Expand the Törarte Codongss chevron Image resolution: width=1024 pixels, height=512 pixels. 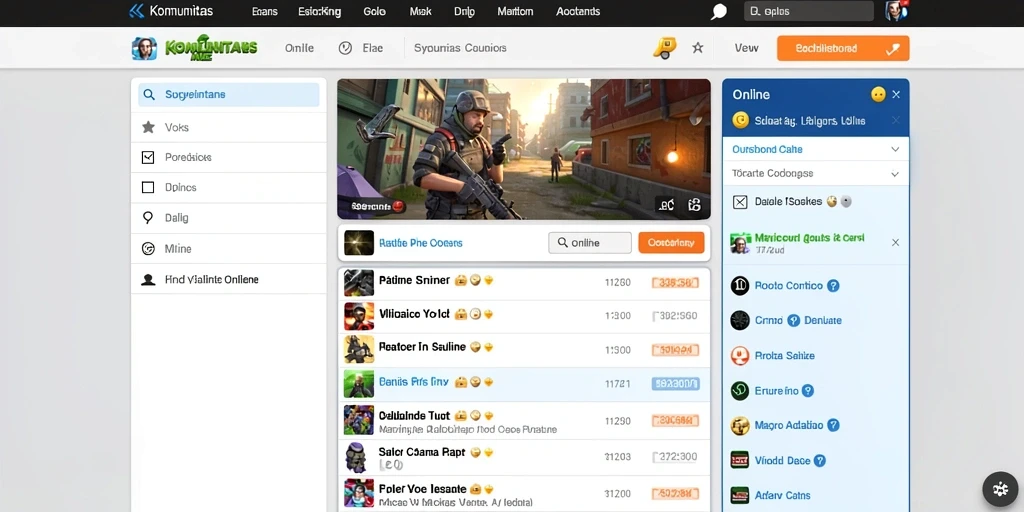pos(895,174)
